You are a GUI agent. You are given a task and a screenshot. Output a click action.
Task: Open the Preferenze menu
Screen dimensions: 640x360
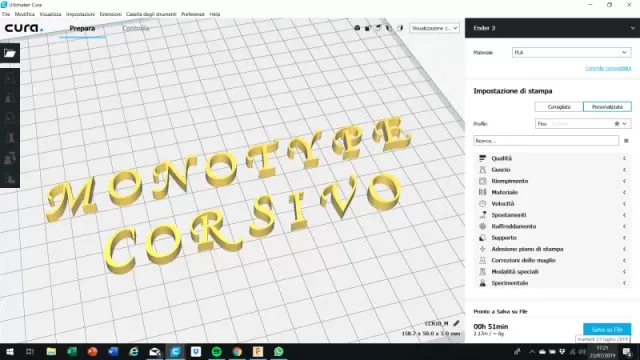(193, 14)
